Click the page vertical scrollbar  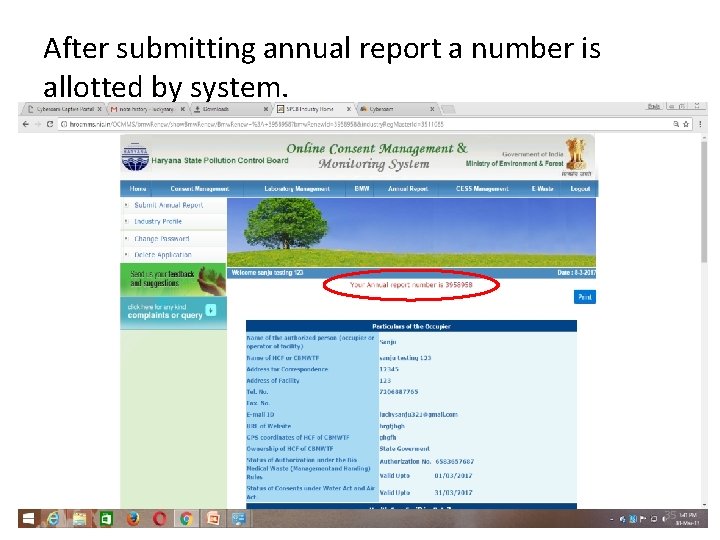click(704, 202)
